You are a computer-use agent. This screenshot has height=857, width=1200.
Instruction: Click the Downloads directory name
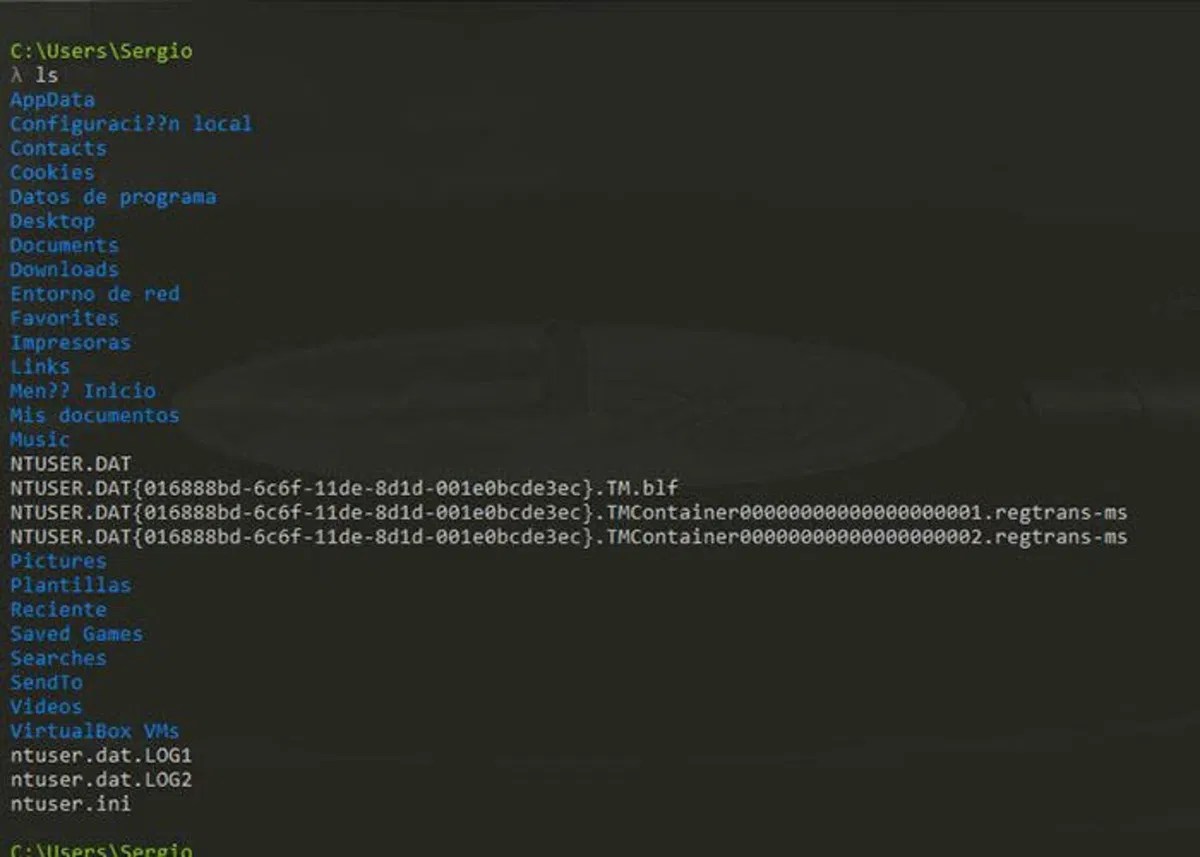point(63,269)
